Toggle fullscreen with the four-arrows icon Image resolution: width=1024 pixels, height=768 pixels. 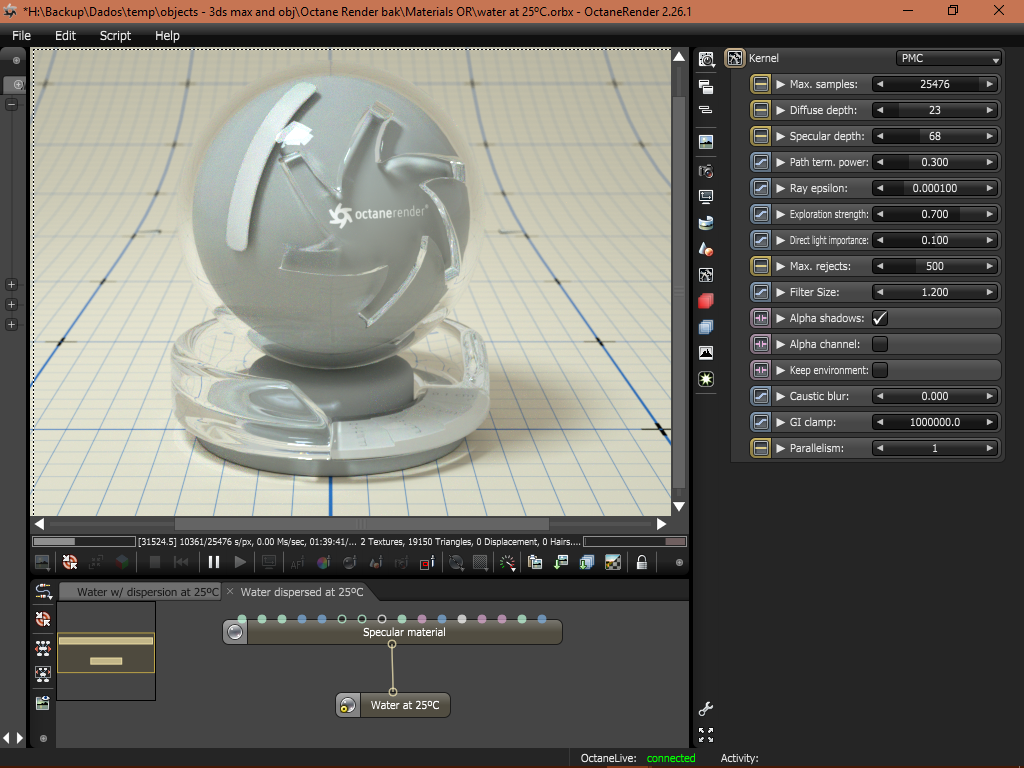706,735
